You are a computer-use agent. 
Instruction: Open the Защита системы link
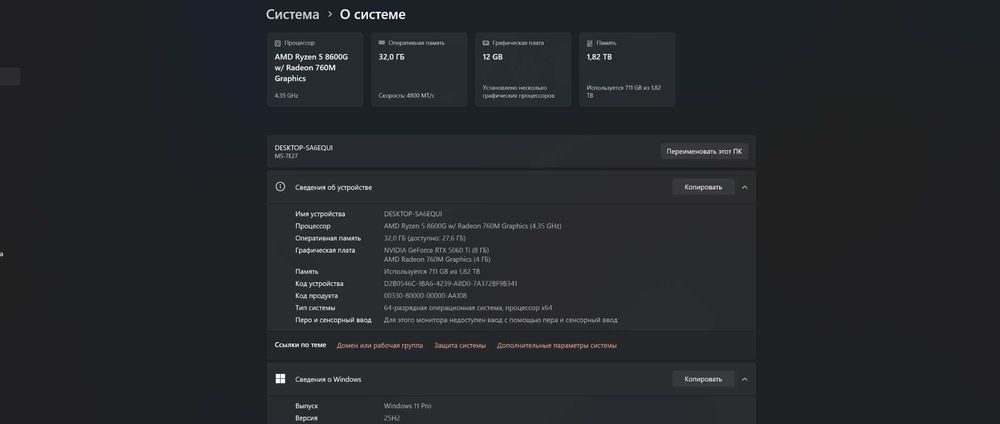[460, 346]
